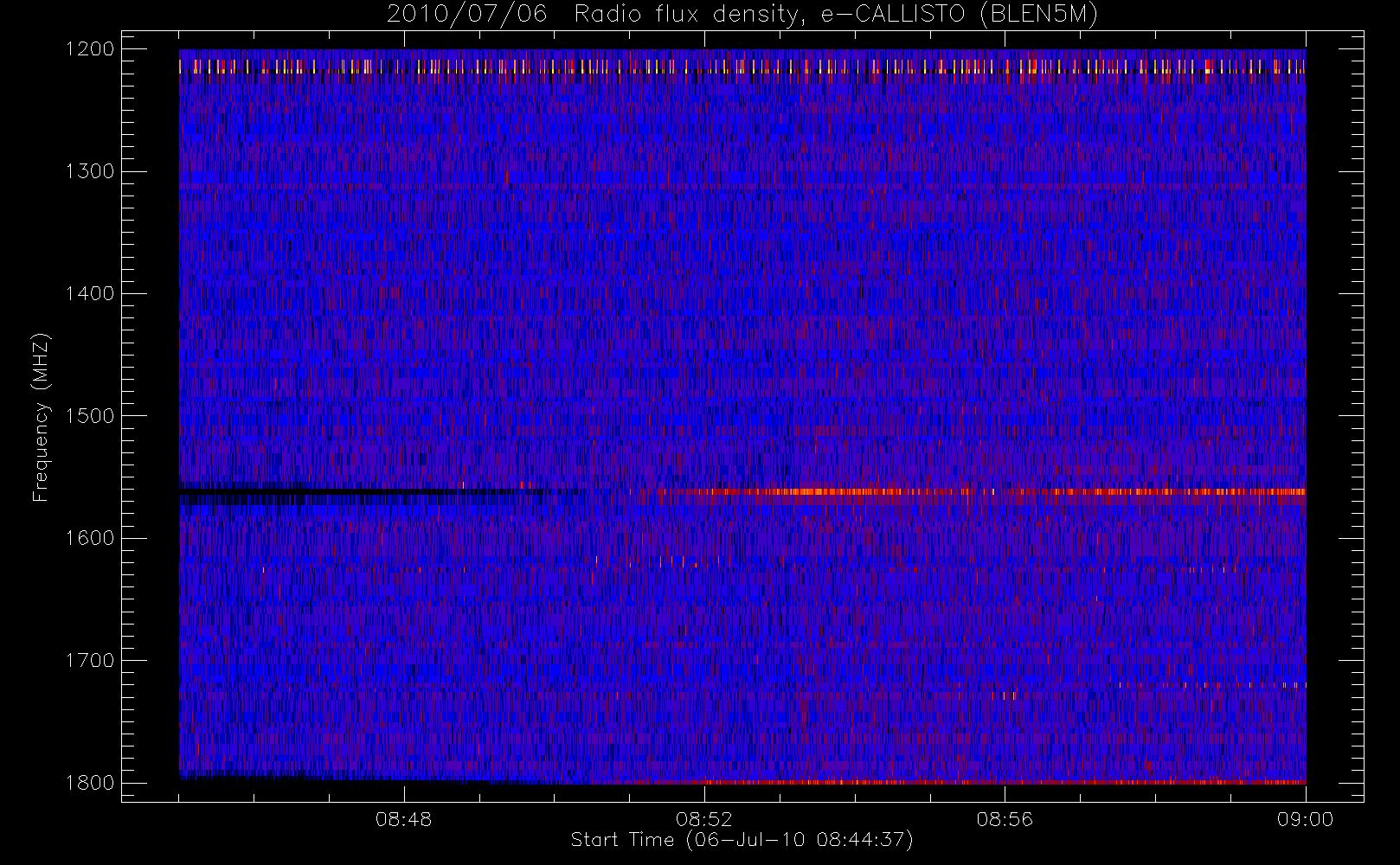Click the 08:56 time tick label
Image resolution: width=1400 pixels, height=865 pixels.
(x=1005, y=819)
